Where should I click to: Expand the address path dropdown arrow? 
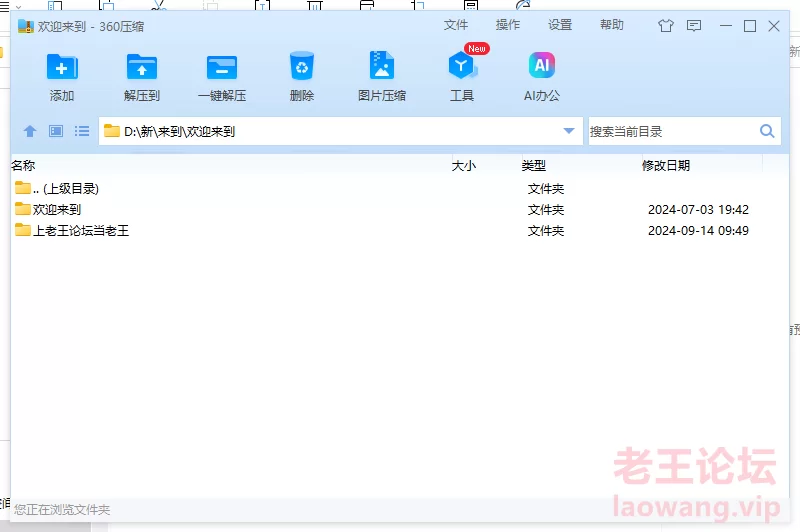coord(569,131)
